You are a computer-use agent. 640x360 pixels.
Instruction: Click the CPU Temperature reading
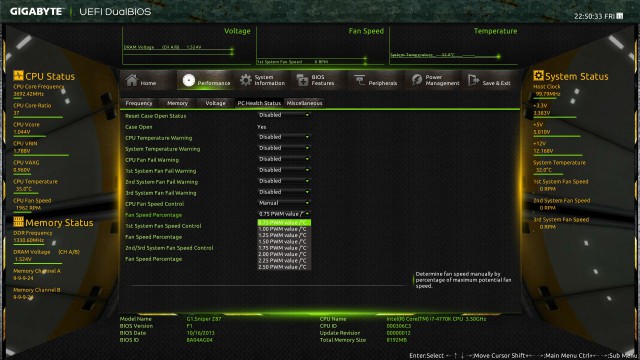click(x=24, y=189)
